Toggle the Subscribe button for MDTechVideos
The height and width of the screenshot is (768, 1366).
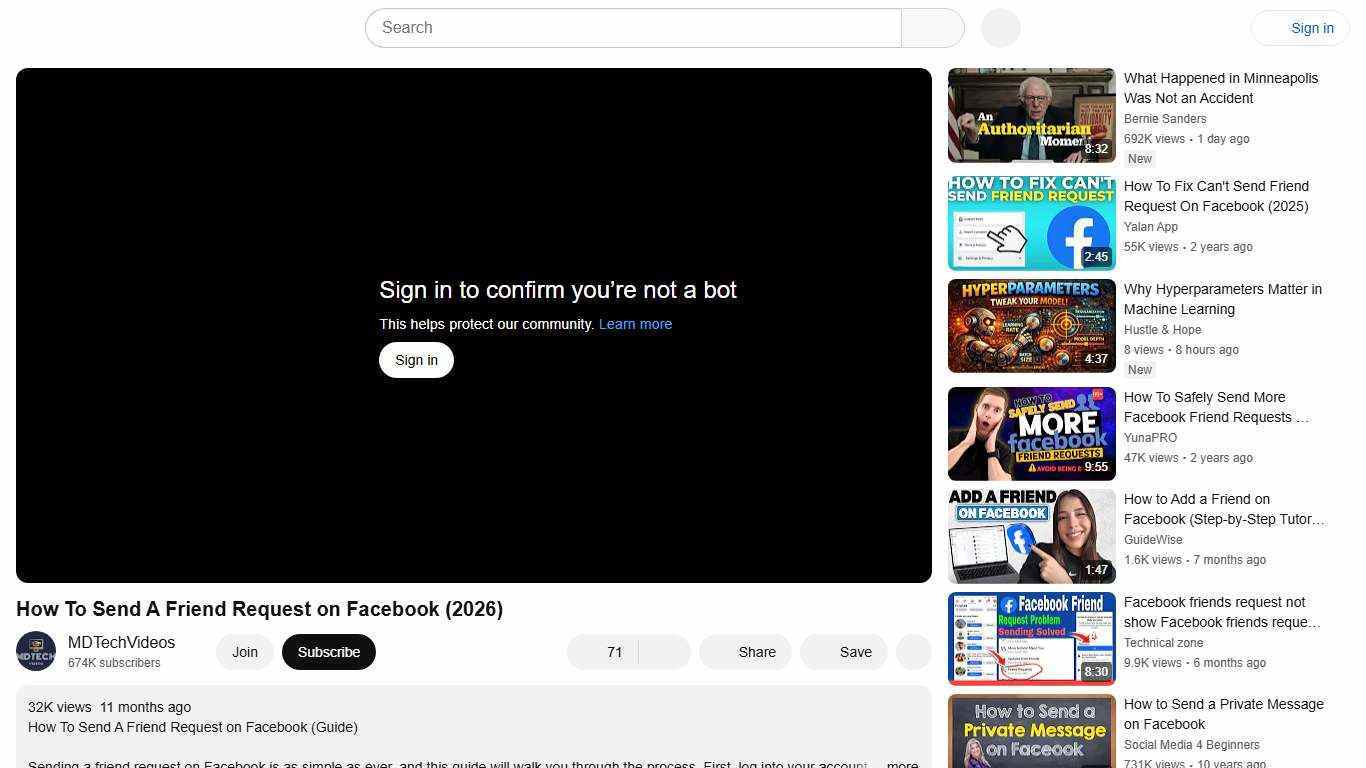tap(328, 651)
